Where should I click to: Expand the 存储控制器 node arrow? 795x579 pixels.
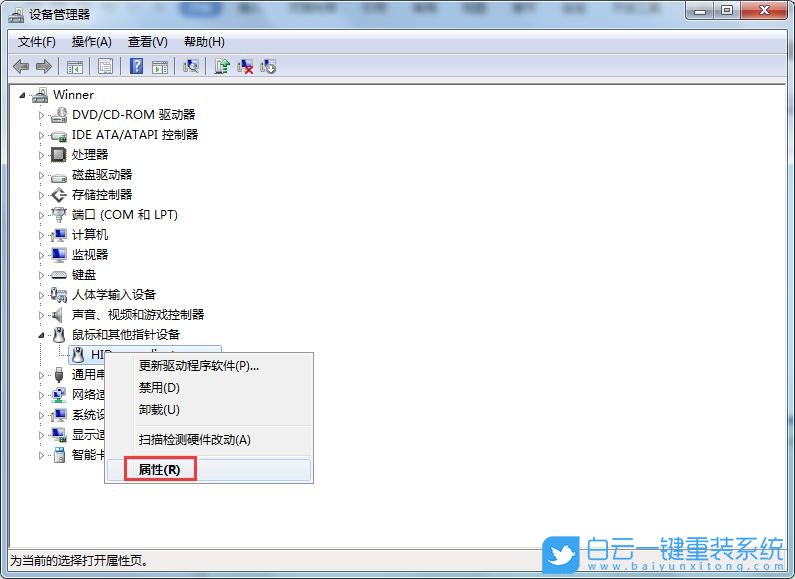point(42,195)
